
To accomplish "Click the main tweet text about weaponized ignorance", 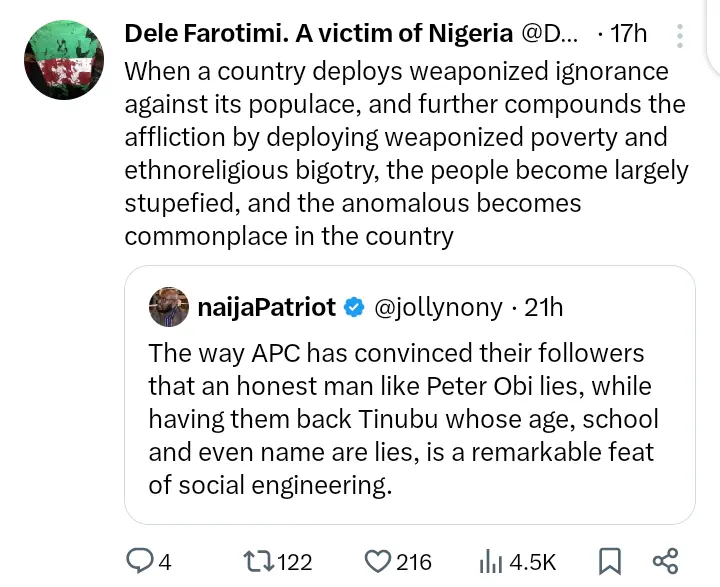I will (405, 153).
